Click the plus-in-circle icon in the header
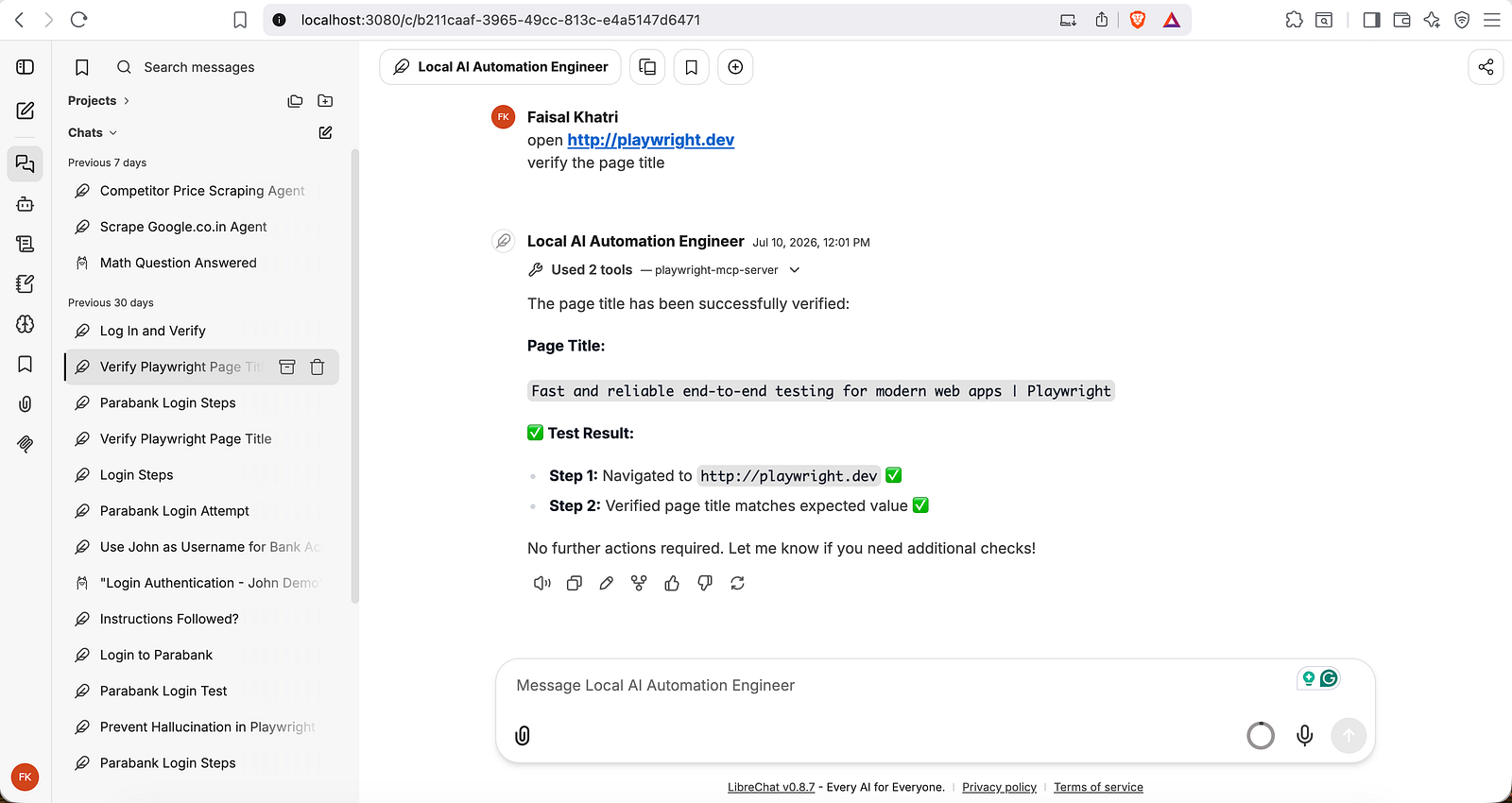Screen dimensions: 1512x803 (735, 67)
